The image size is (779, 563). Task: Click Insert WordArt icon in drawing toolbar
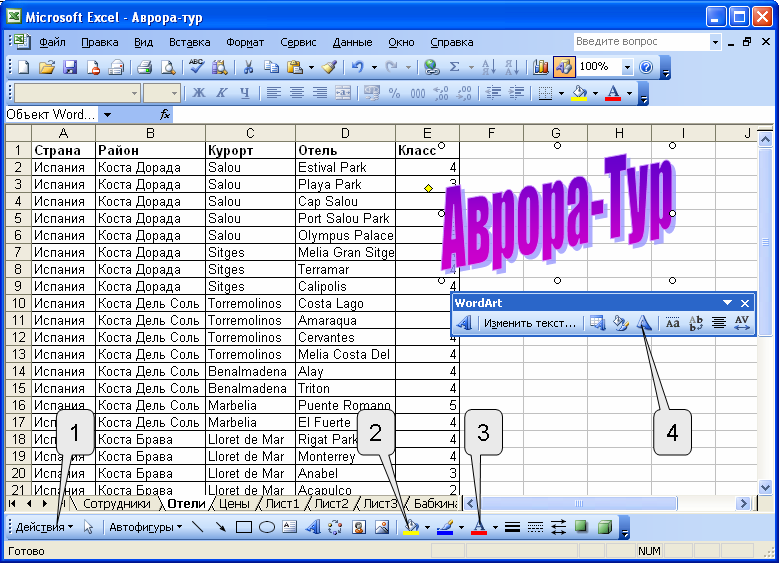click(x=312, y=527)
